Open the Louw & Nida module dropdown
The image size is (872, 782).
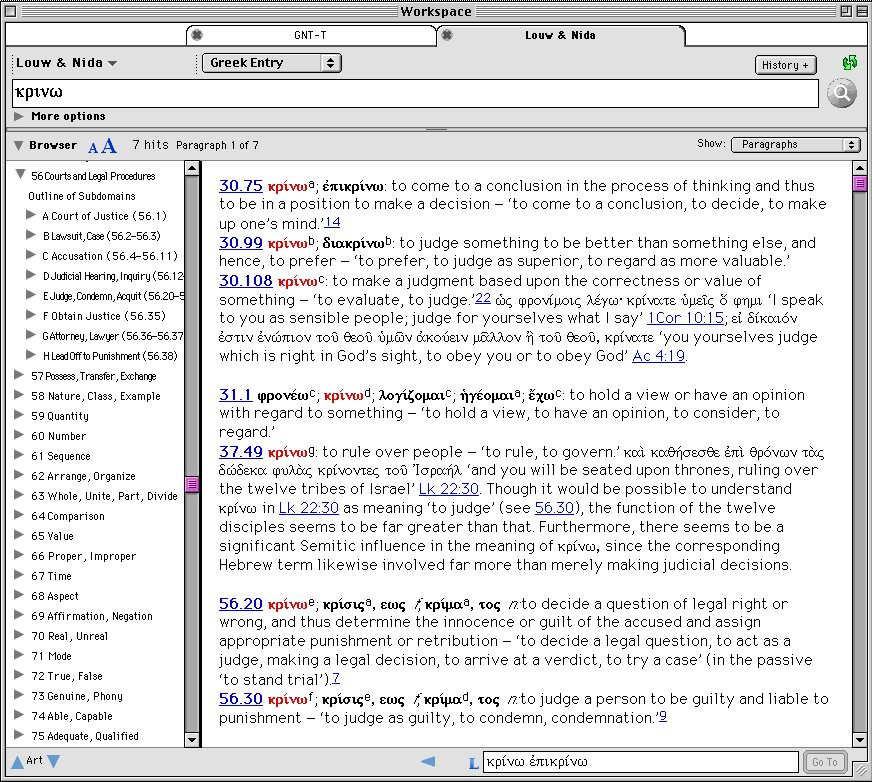66,63
